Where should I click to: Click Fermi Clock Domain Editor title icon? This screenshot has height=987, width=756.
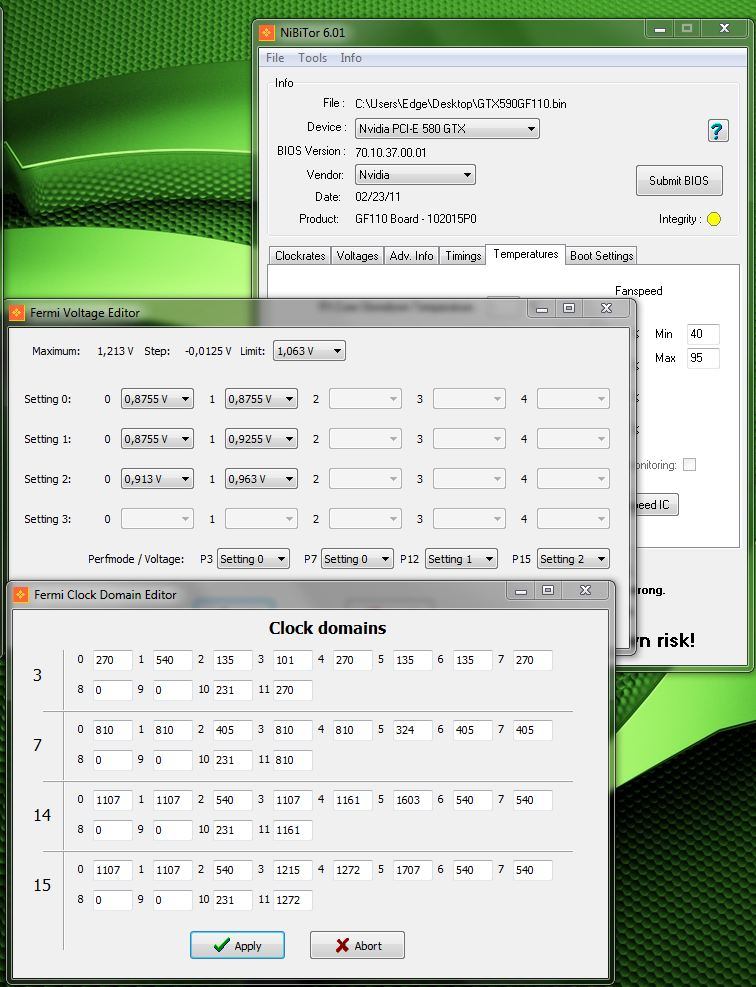tap(21, 594)
